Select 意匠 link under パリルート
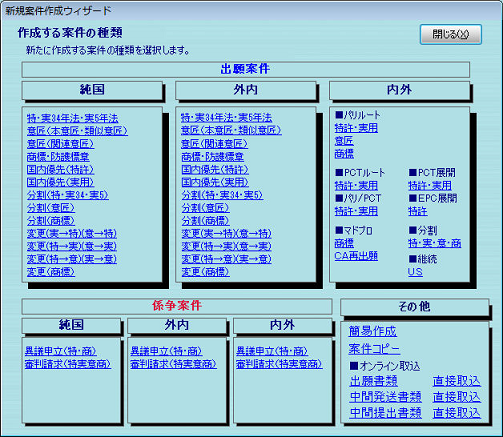This screenshot has height=437, width=503. pos(344,141)
